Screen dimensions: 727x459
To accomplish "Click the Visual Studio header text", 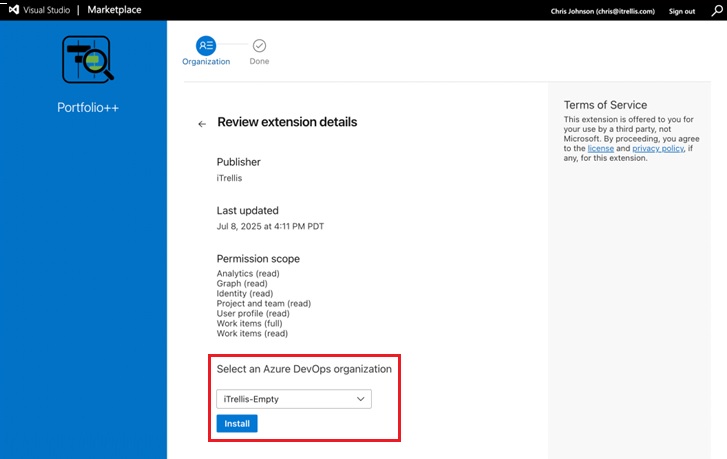I will pyautogui.click(x=46, y=10).
